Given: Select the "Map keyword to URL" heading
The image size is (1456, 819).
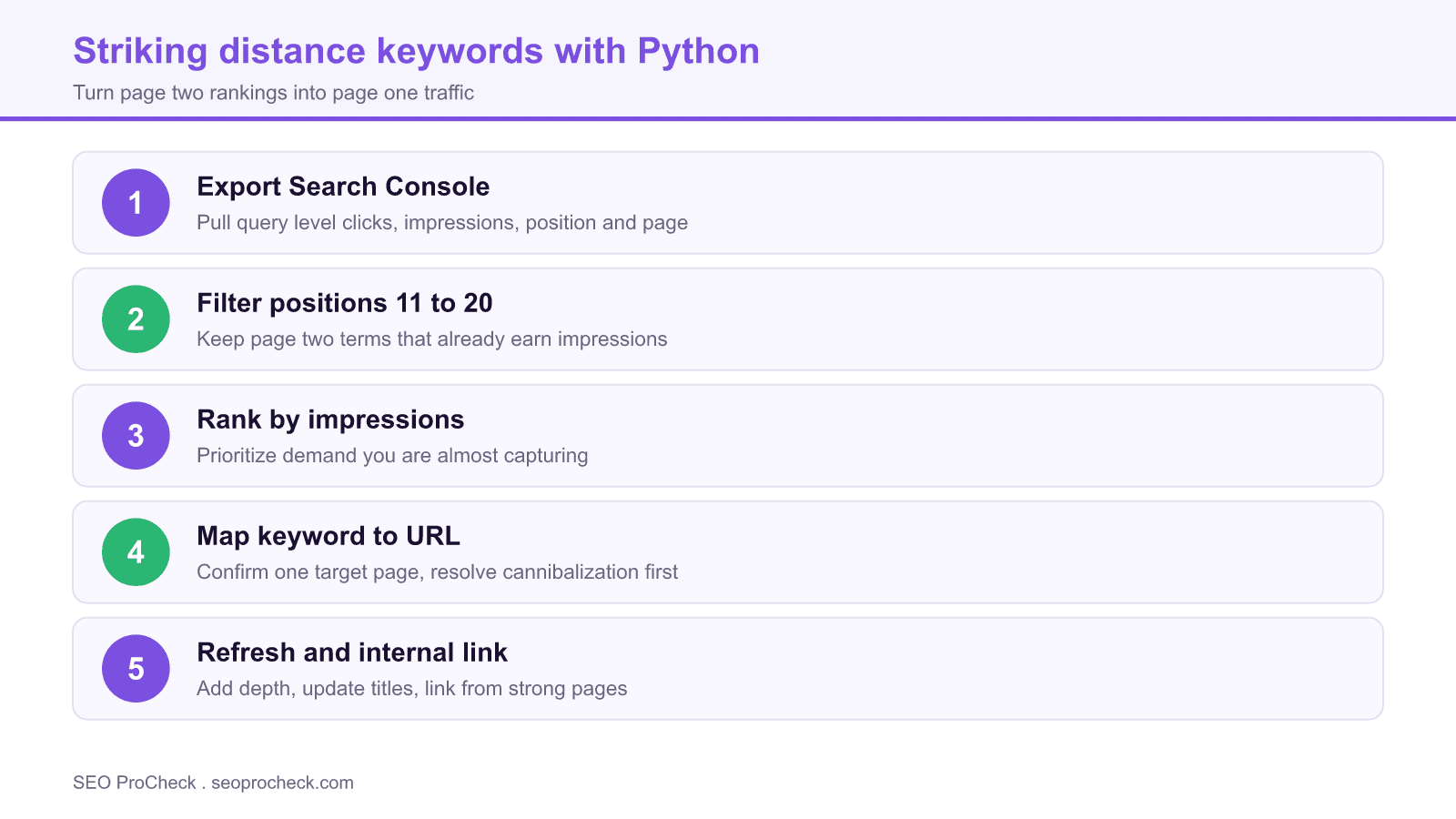Looking at the screenshot, I should (x=329, y=536).
